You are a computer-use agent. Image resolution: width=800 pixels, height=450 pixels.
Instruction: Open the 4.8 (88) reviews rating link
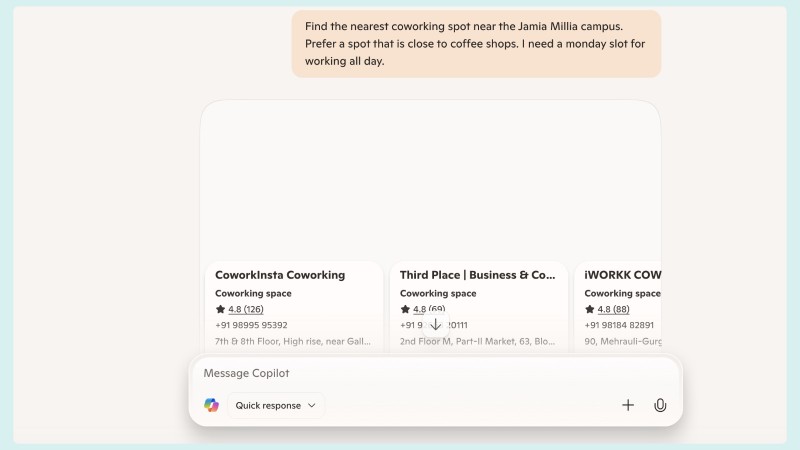pos(613,309)
